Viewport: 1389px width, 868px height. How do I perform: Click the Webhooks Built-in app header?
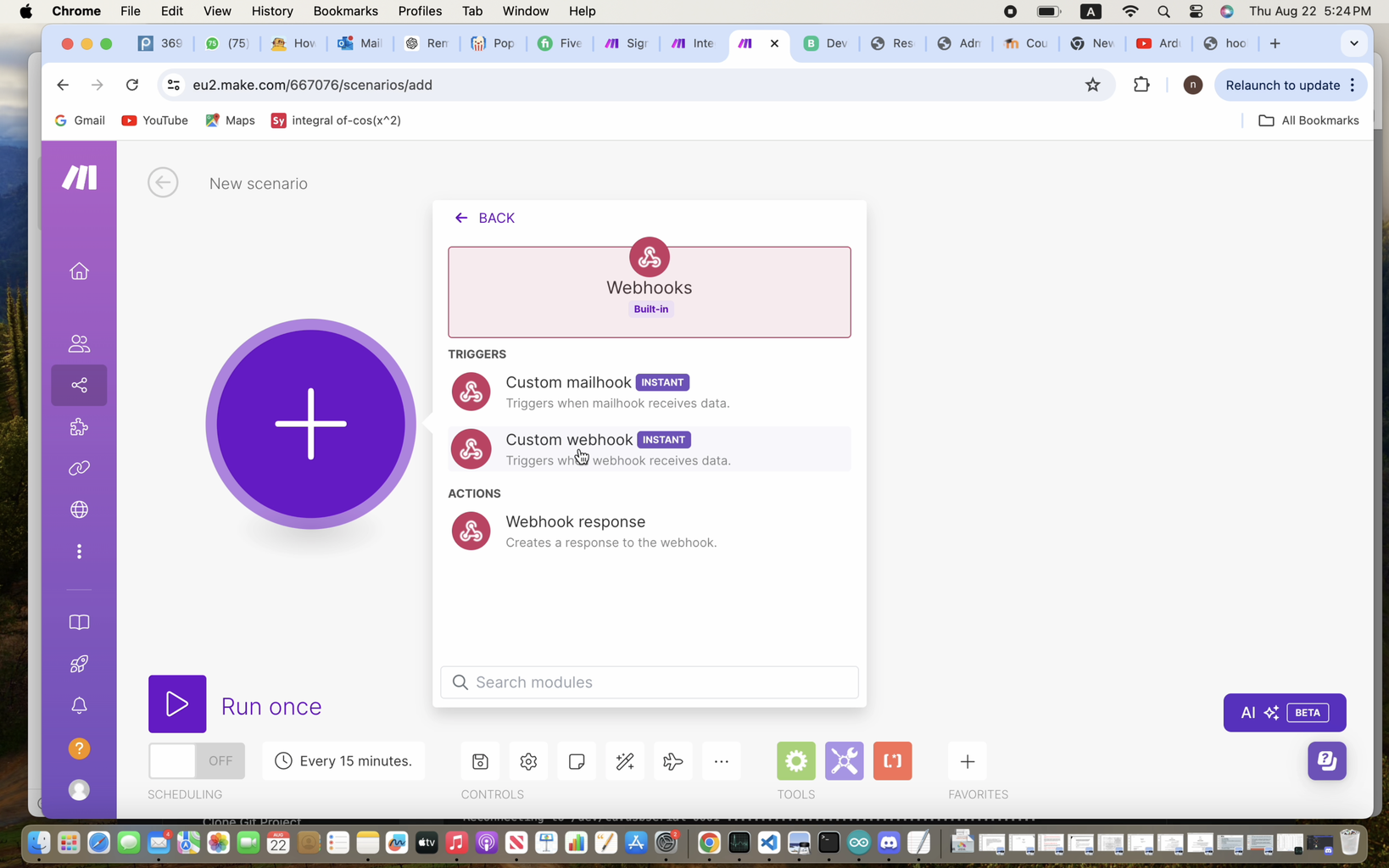pyautogui.click(x=650, y=292)
